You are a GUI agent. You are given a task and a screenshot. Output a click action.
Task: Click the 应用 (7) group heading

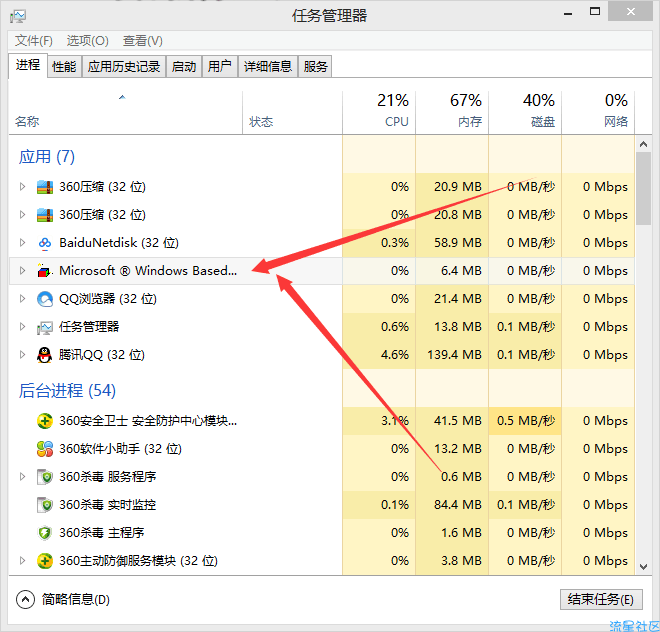(47, 157)
